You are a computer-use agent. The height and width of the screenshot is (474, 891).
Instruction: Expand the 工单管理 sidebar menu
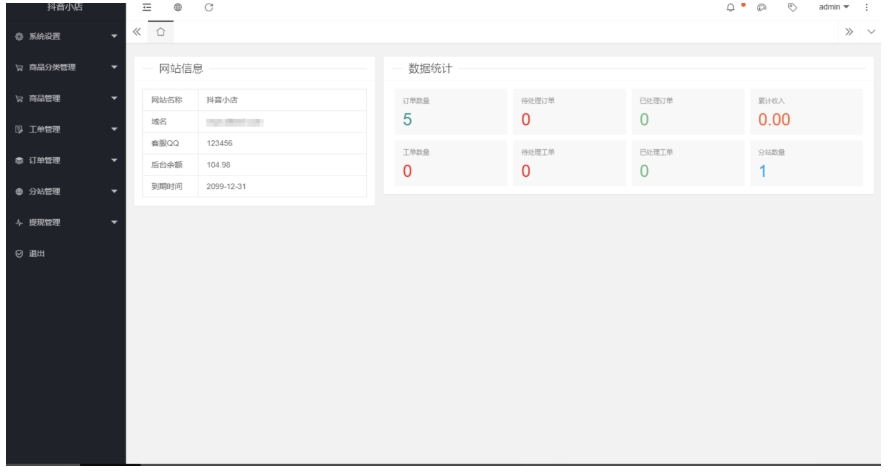click(66, 129)
